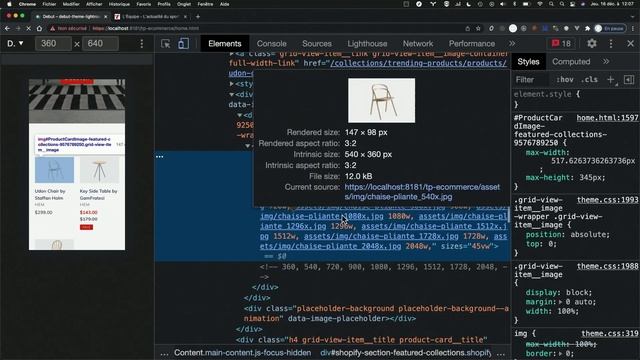
Task: Open the browser home page
Action: tap(39, 28)
